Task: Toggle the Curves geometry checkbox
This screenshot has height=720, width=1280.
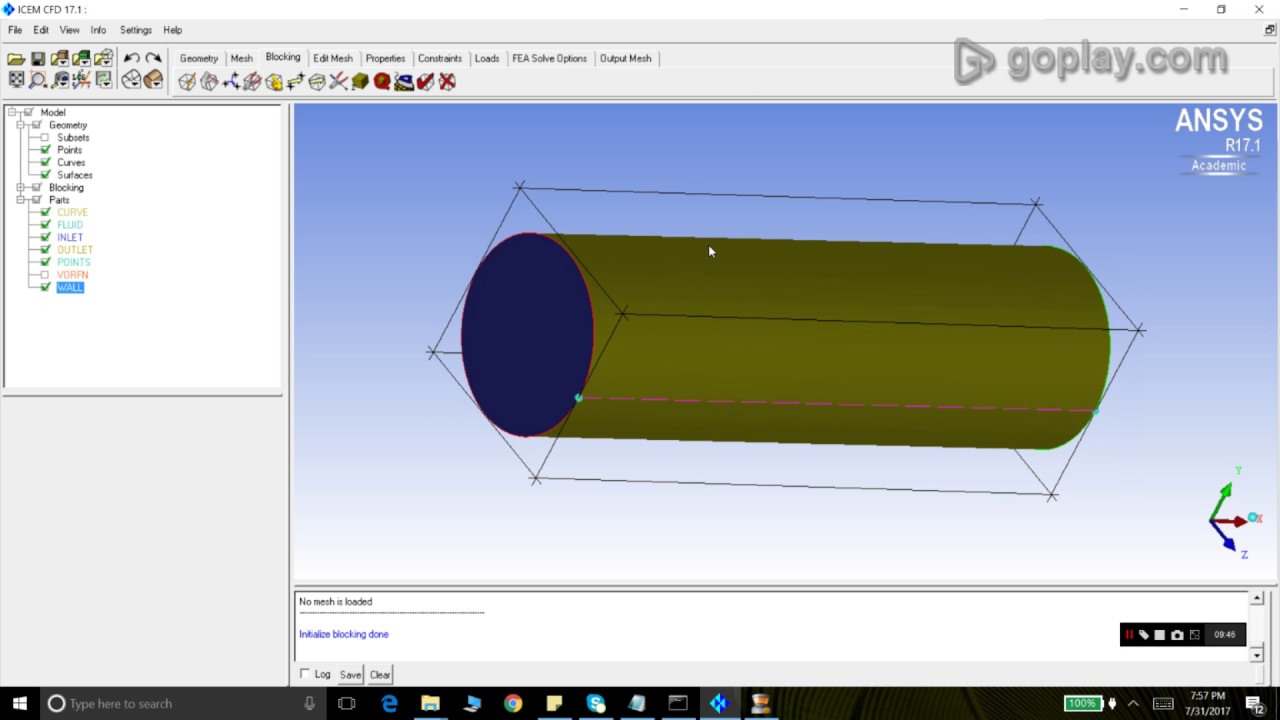Action: click(x=45, y=163)
